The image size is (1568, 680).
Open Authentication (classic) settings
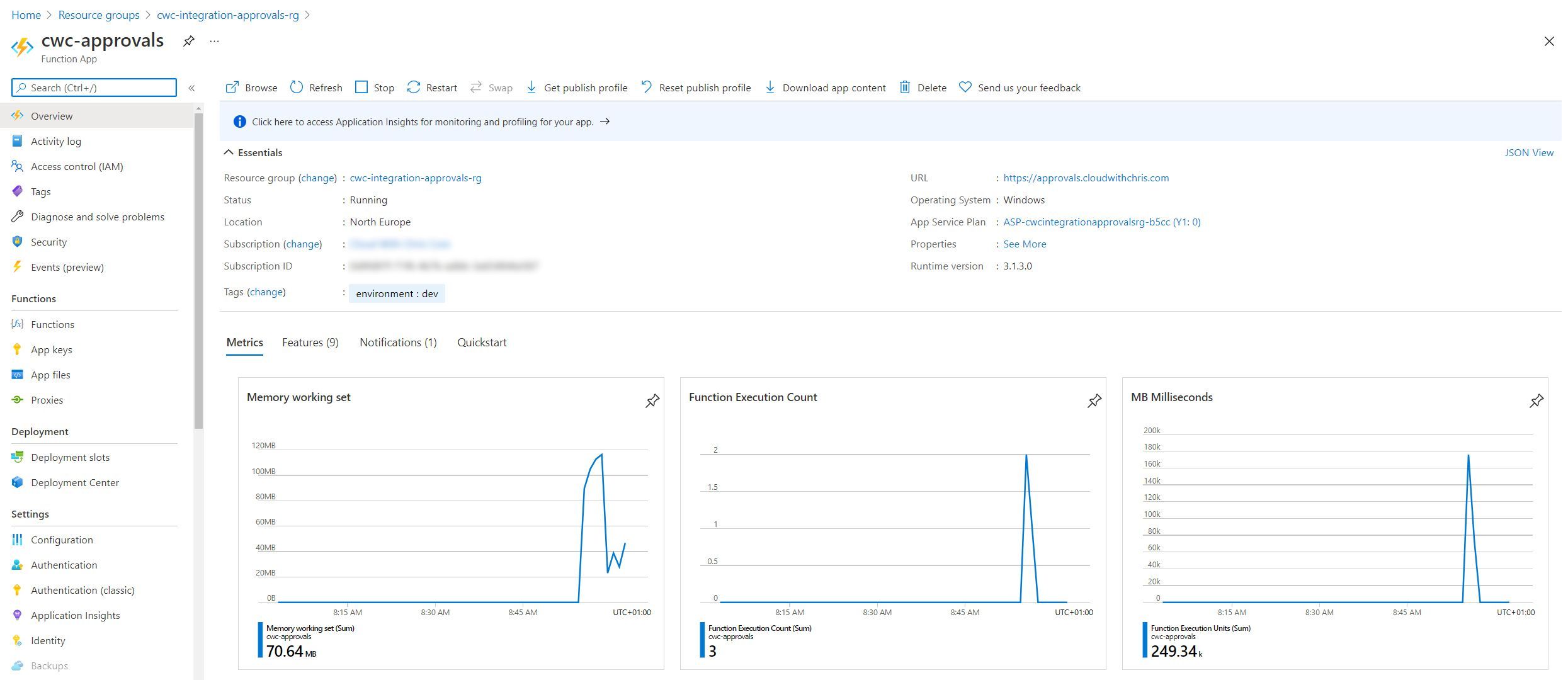click(x=96, y=590)
